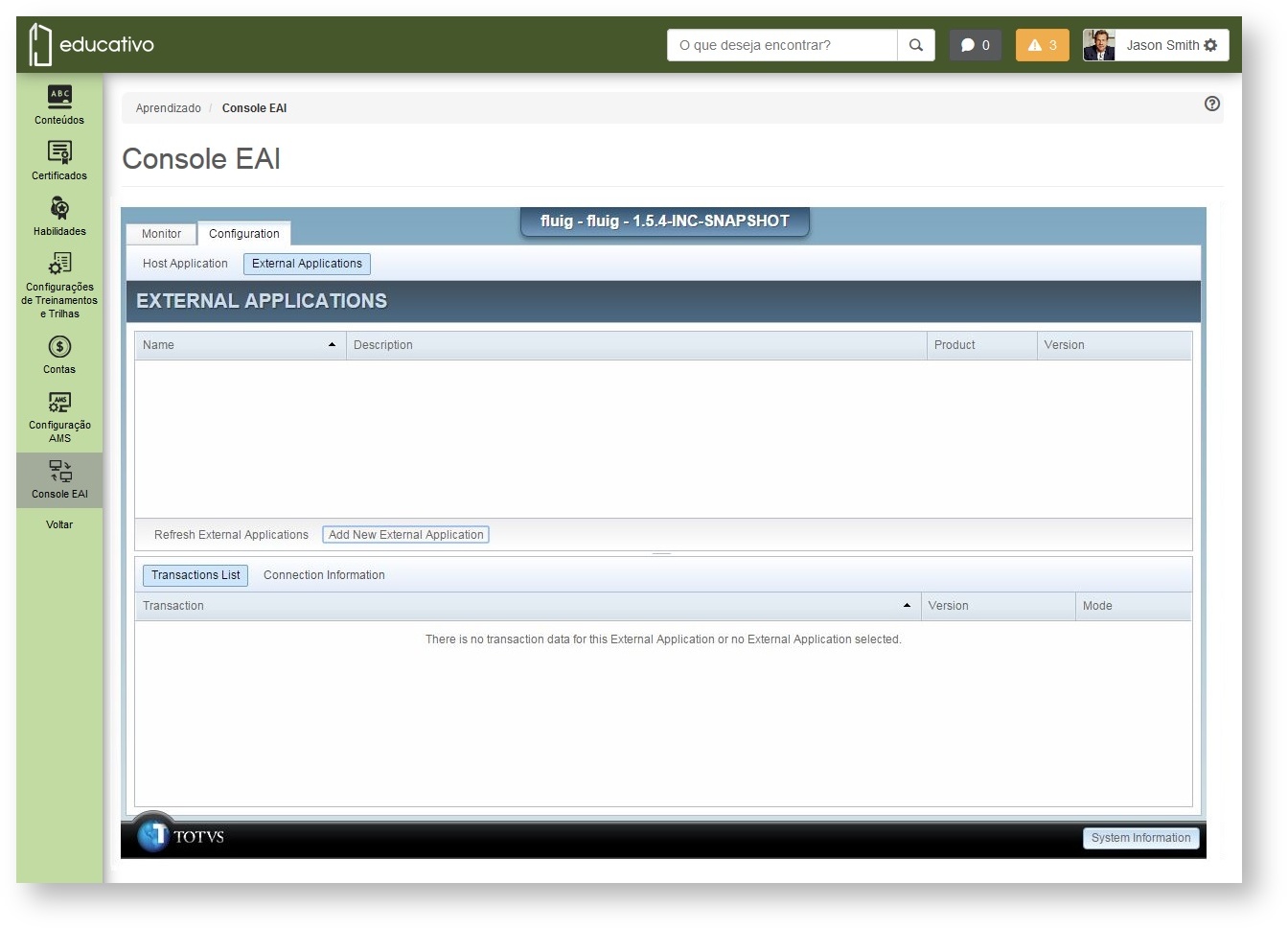Click the educativo logo
The width and height of the screenshot is (1288, 929).
click(x=91, y=44)
